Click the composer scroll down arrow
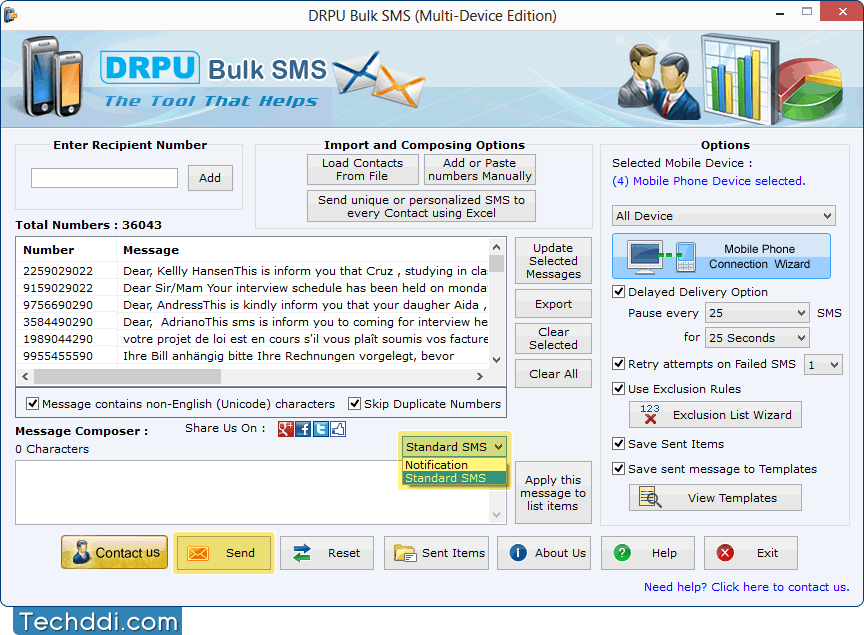Screen dimensions: 864x635 (x=496, y=515)
